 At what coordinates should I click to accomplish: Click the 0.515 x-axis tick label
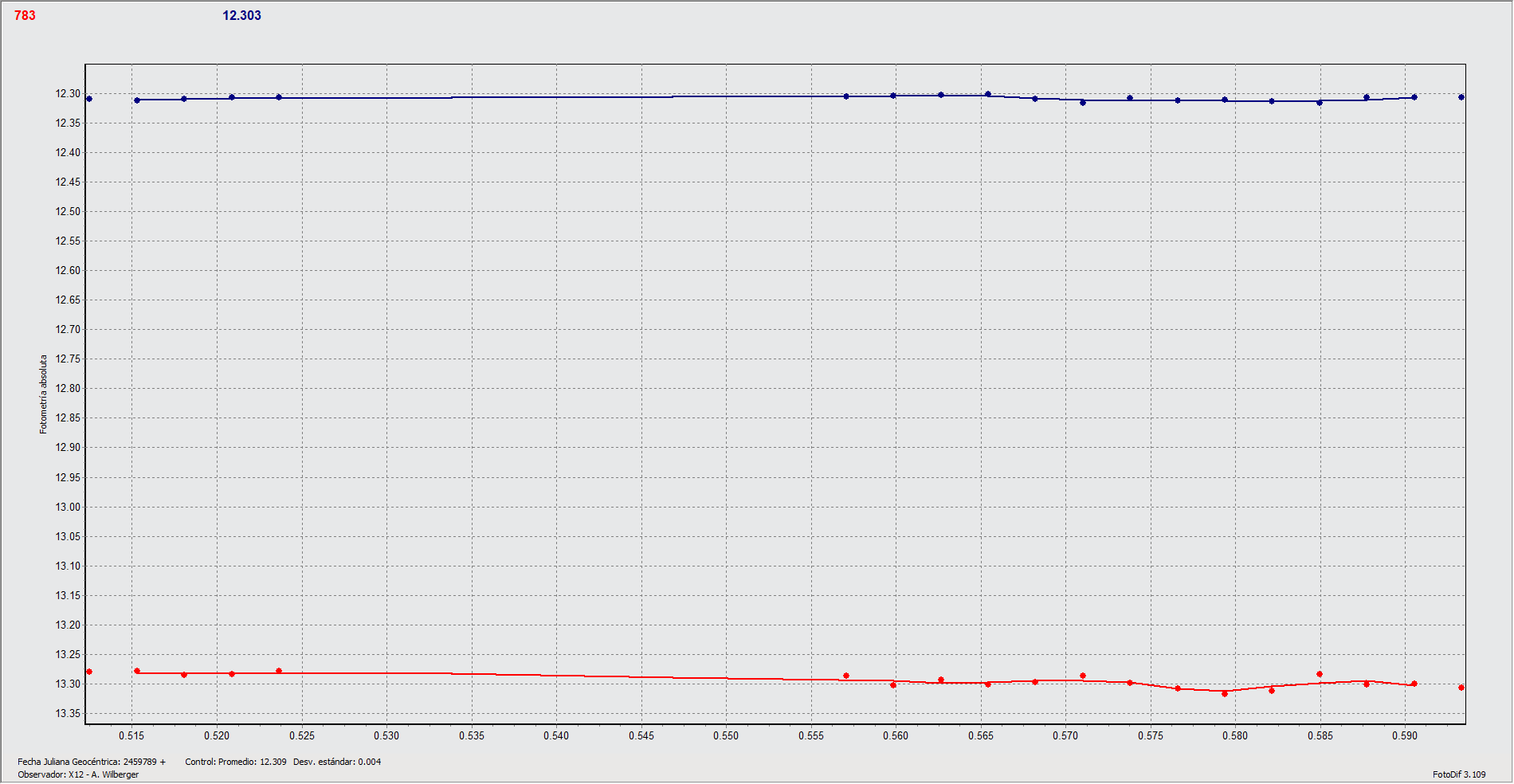(x=131, y=735)
